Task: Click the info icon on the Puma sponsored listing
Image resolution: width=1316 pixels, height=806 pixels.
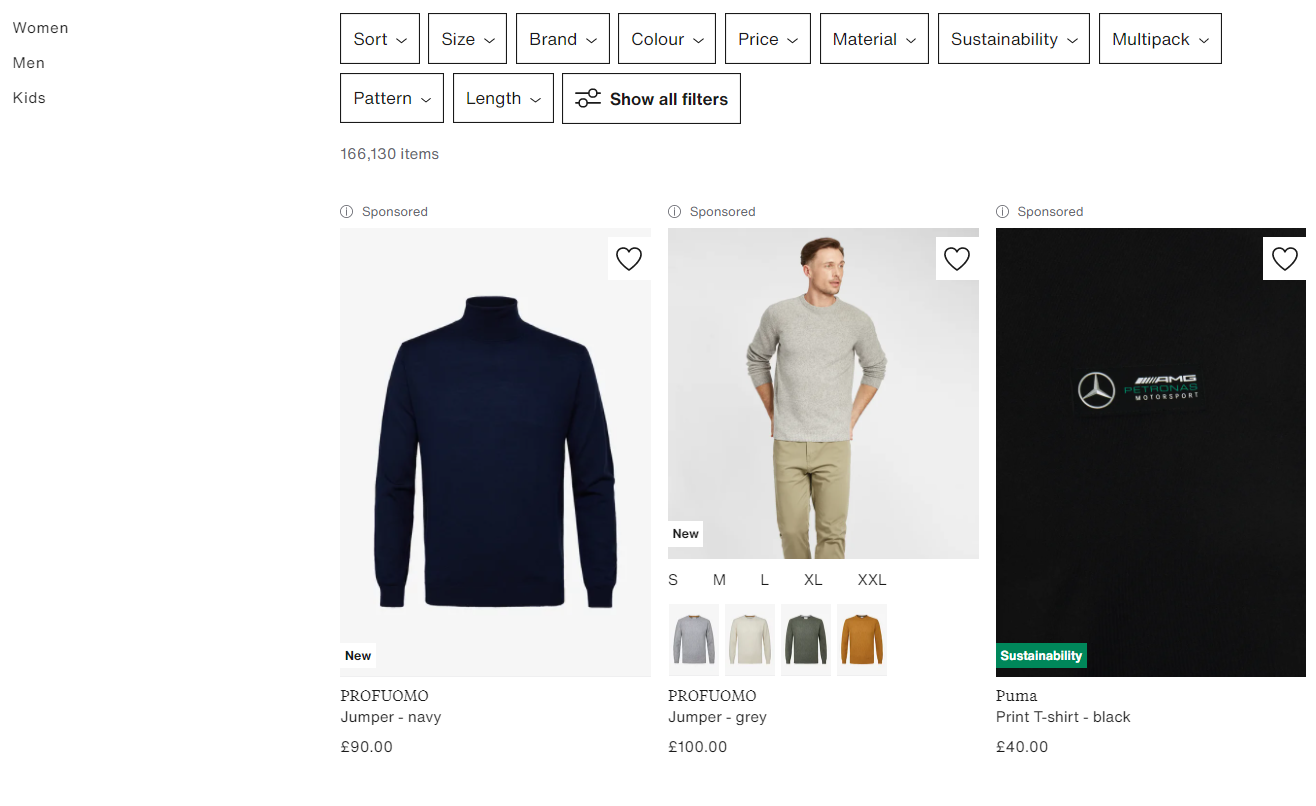Action: (1001, 211)
